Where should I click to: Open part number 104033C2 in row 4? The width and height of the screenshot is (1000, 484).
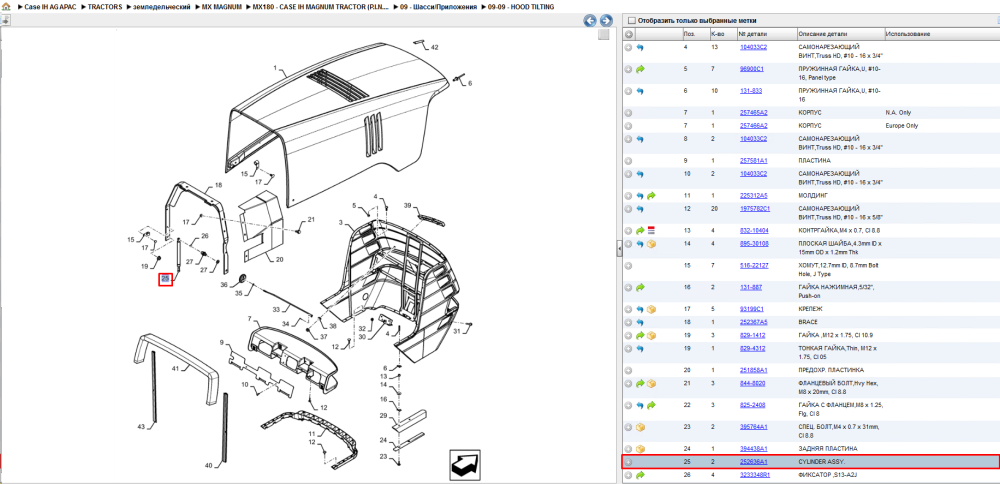[x=753, y=47]
